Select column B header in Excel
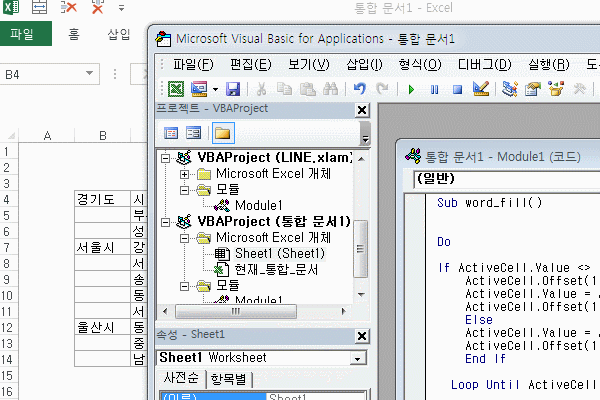600x400 pixels. 103,135
